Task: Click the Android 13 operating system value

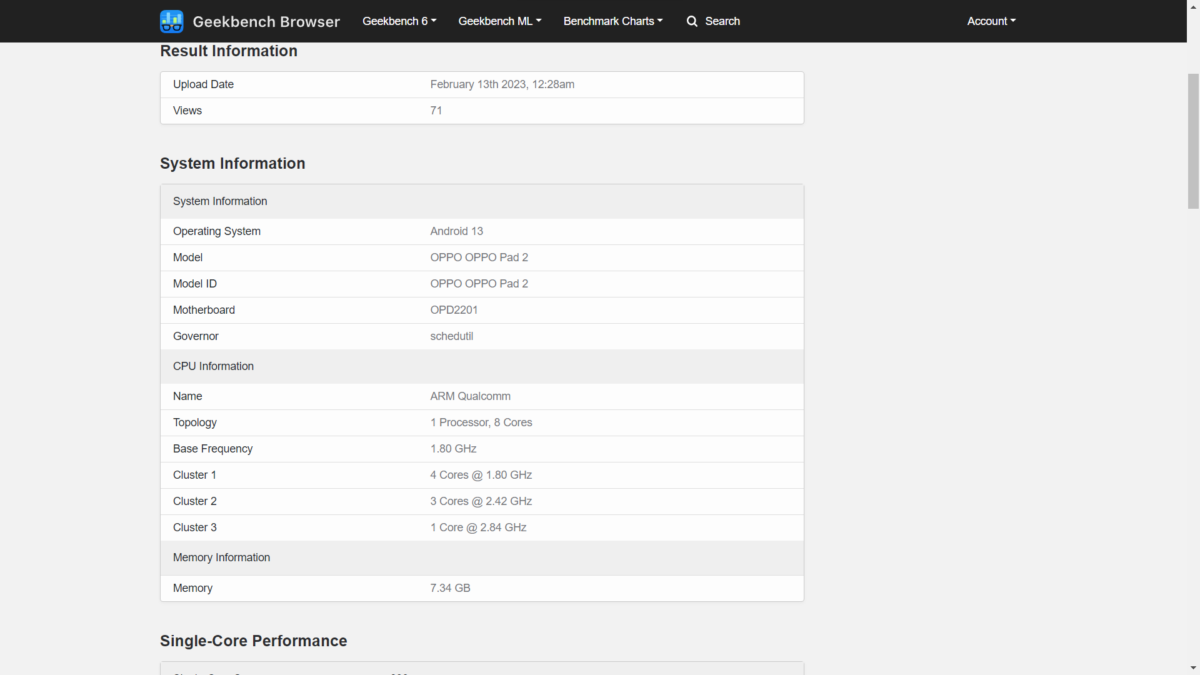Action: [456, 231]
